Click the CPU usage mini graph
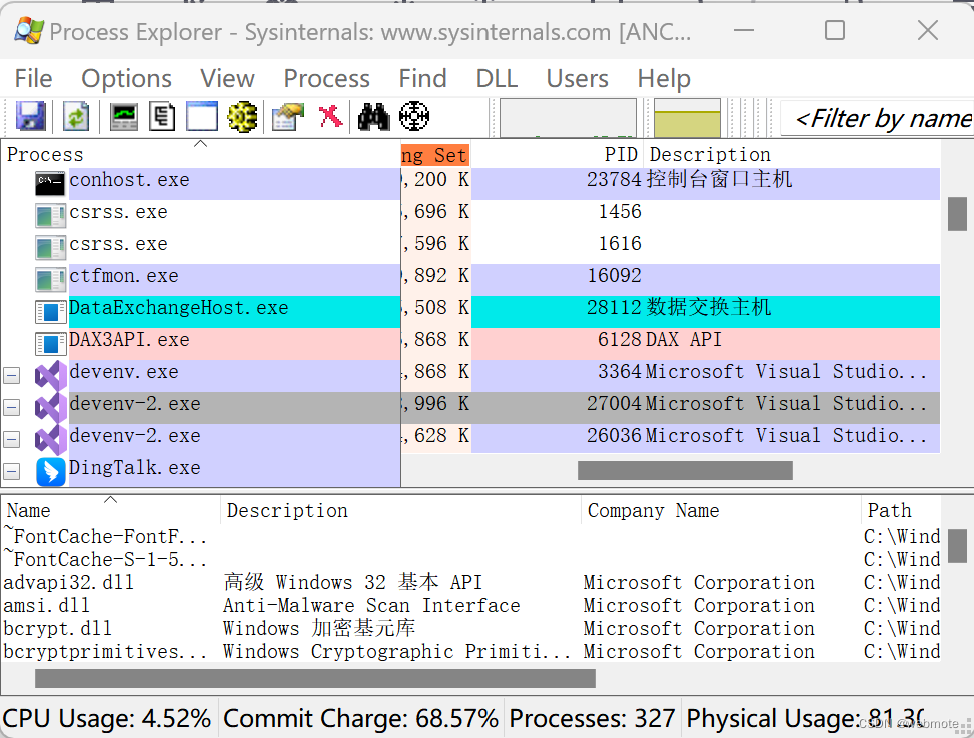 [568, 117]
